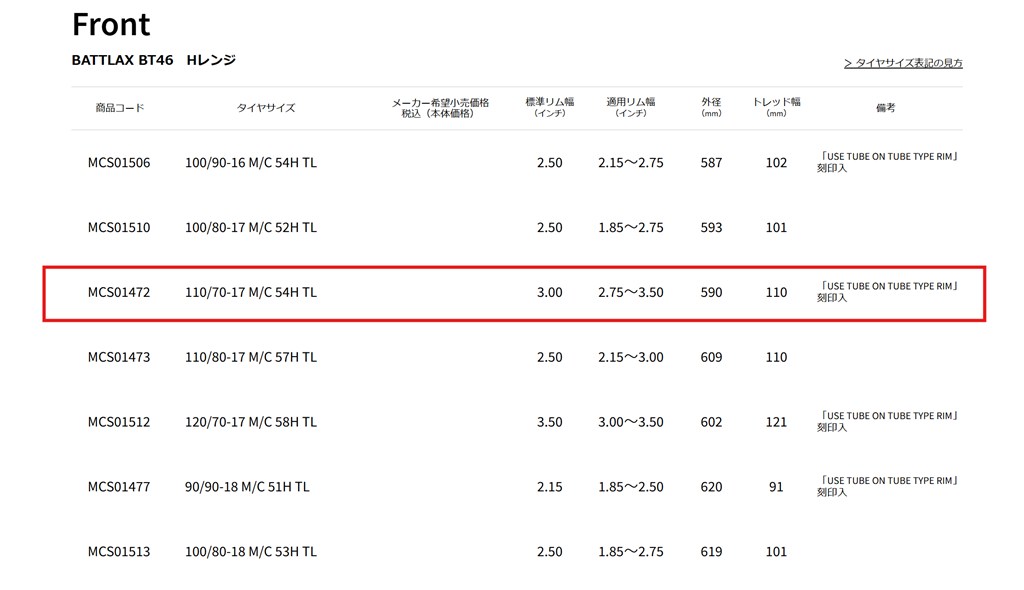The image size is (1024, 590).
Task: Click product code MCS01477
Action: tap(119, 487)
